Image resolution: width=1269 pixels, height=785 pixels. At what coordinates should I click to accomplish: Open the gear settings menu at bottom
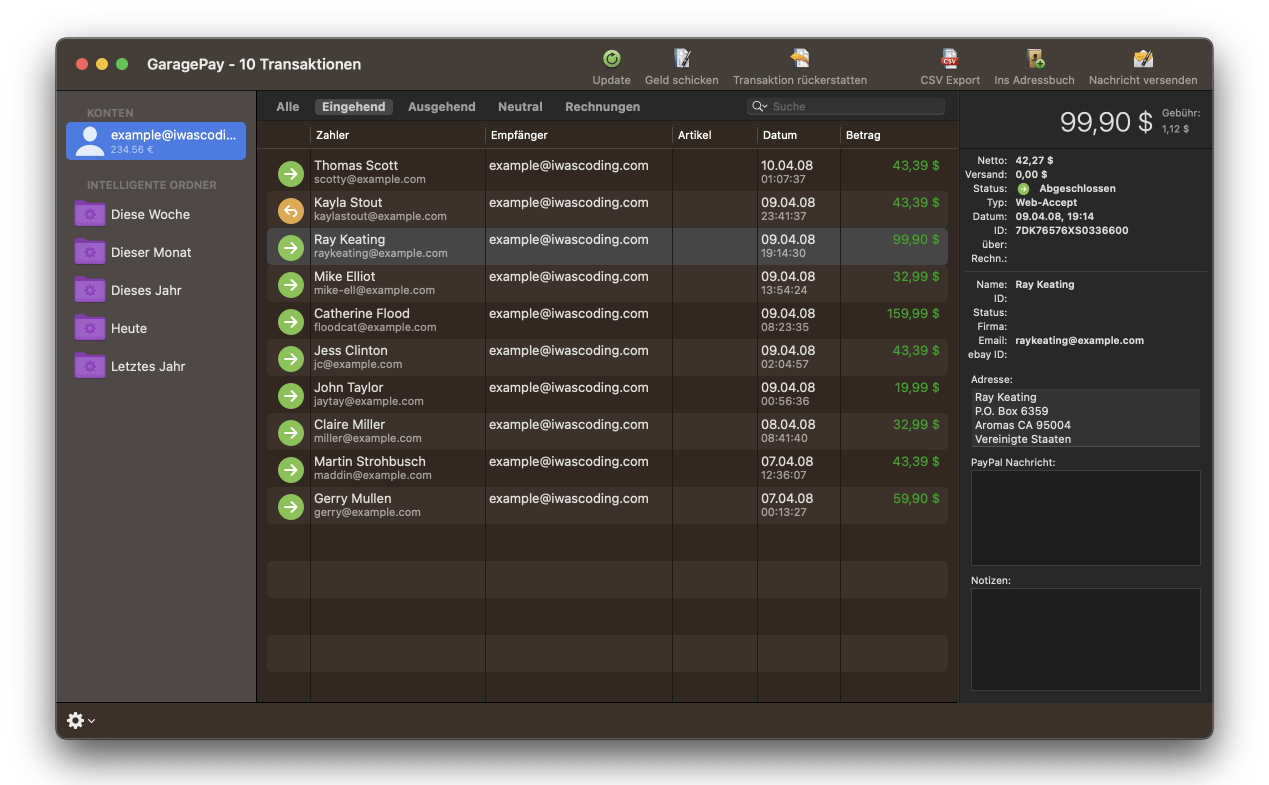pos(81,720)
